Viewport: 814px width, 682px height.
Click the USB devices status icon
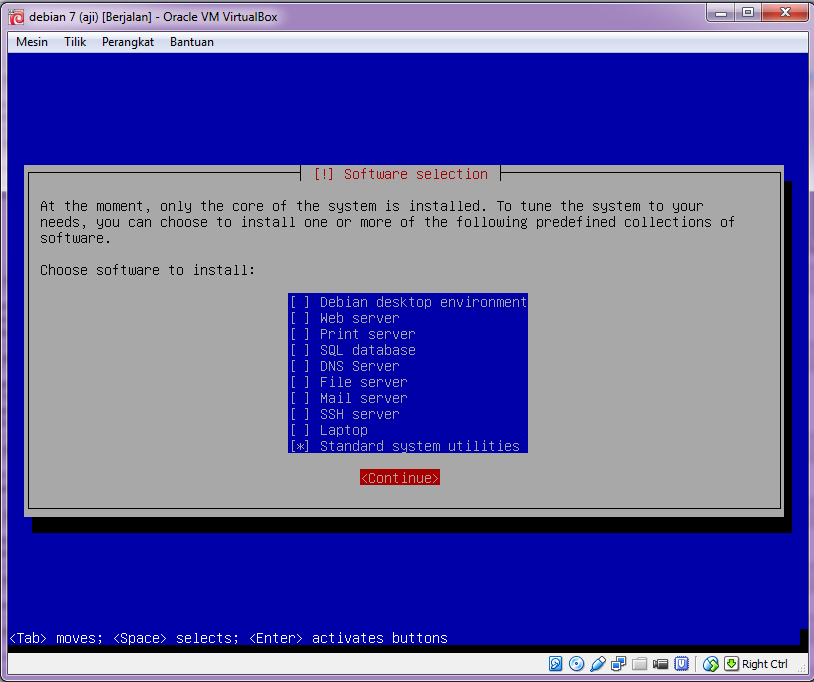pos(598,663)
